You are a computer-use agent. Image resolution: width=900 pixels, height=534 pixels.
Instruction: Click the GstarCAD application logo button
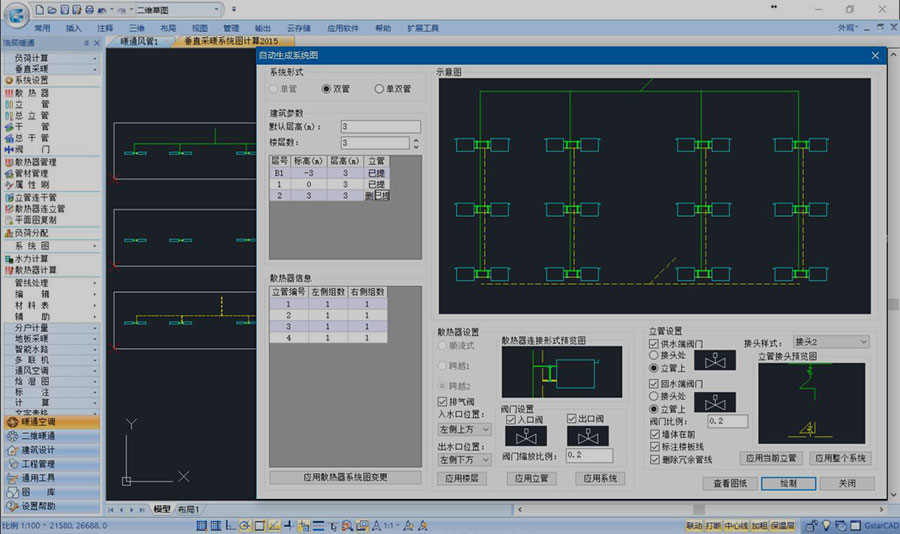pos(13,16)
